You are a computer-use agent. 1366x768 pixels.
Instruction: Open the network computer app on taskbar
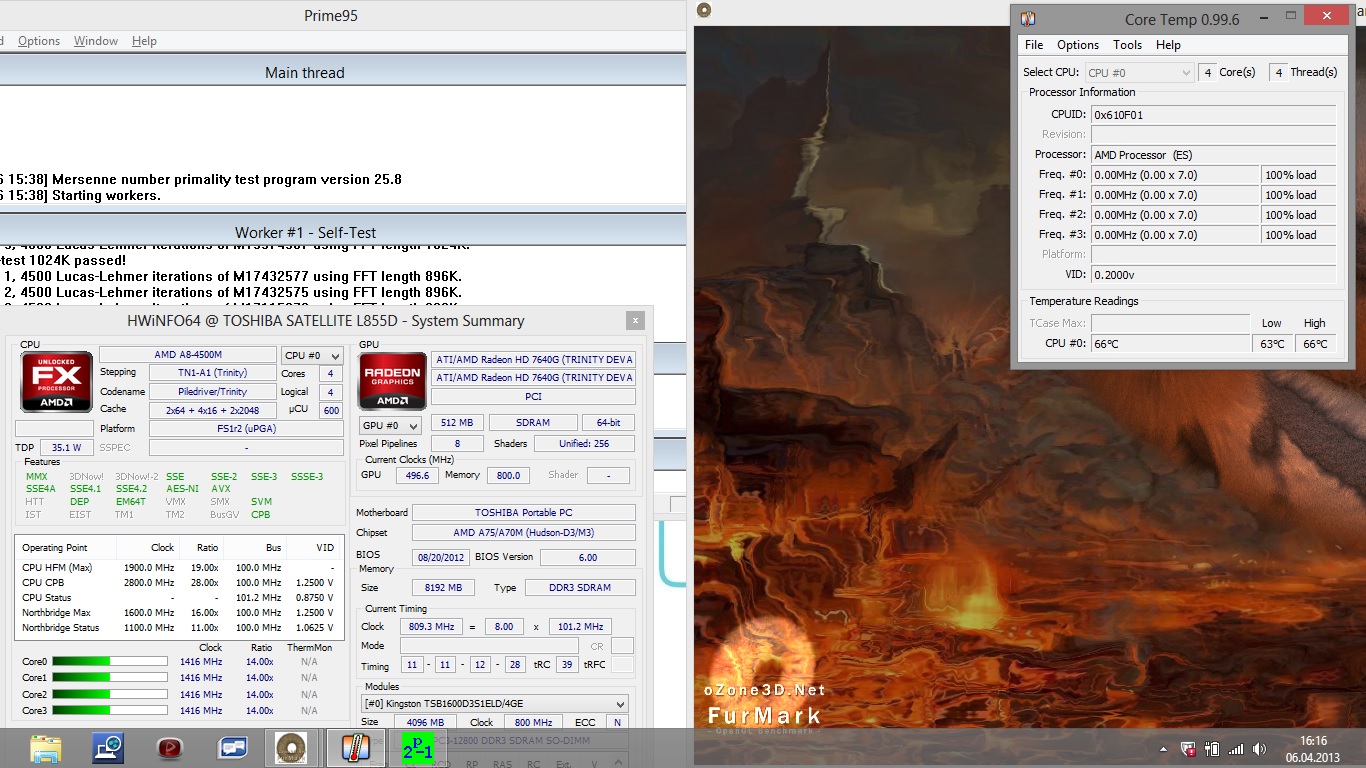pos(108,748)
